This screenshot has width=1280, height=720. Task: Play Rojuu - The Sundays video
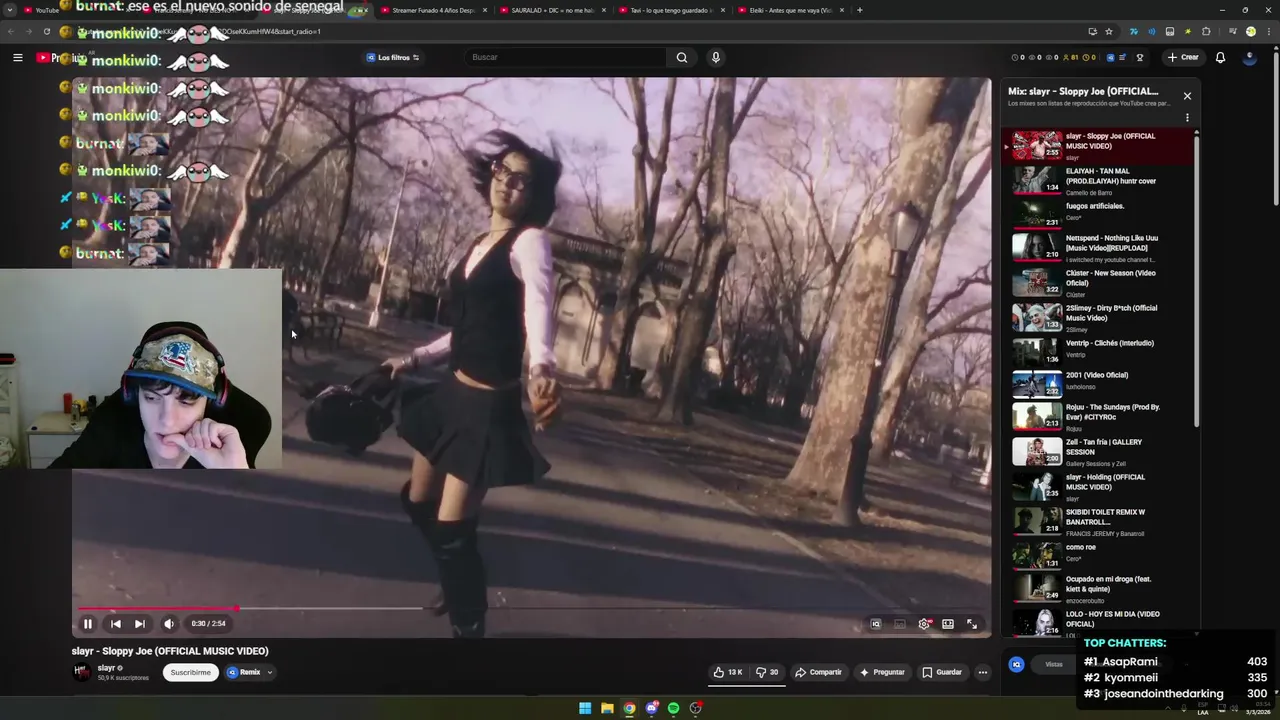click(x=1100, y=417)
